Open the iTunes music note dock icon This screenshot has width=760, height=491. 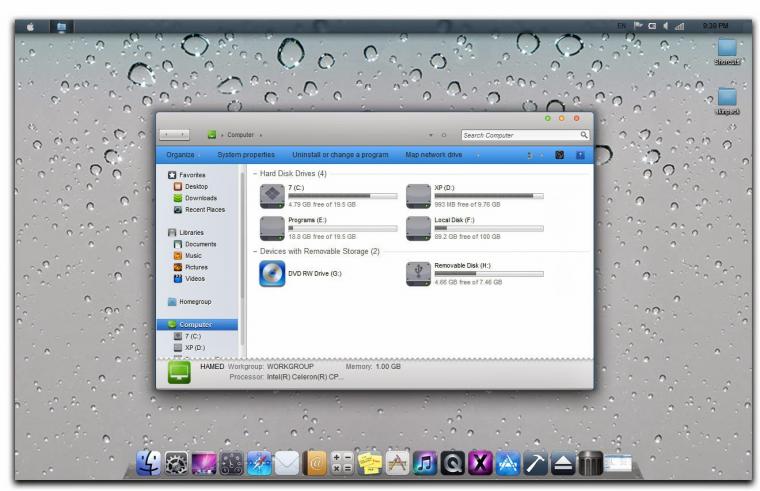click(x=425, y=463)
